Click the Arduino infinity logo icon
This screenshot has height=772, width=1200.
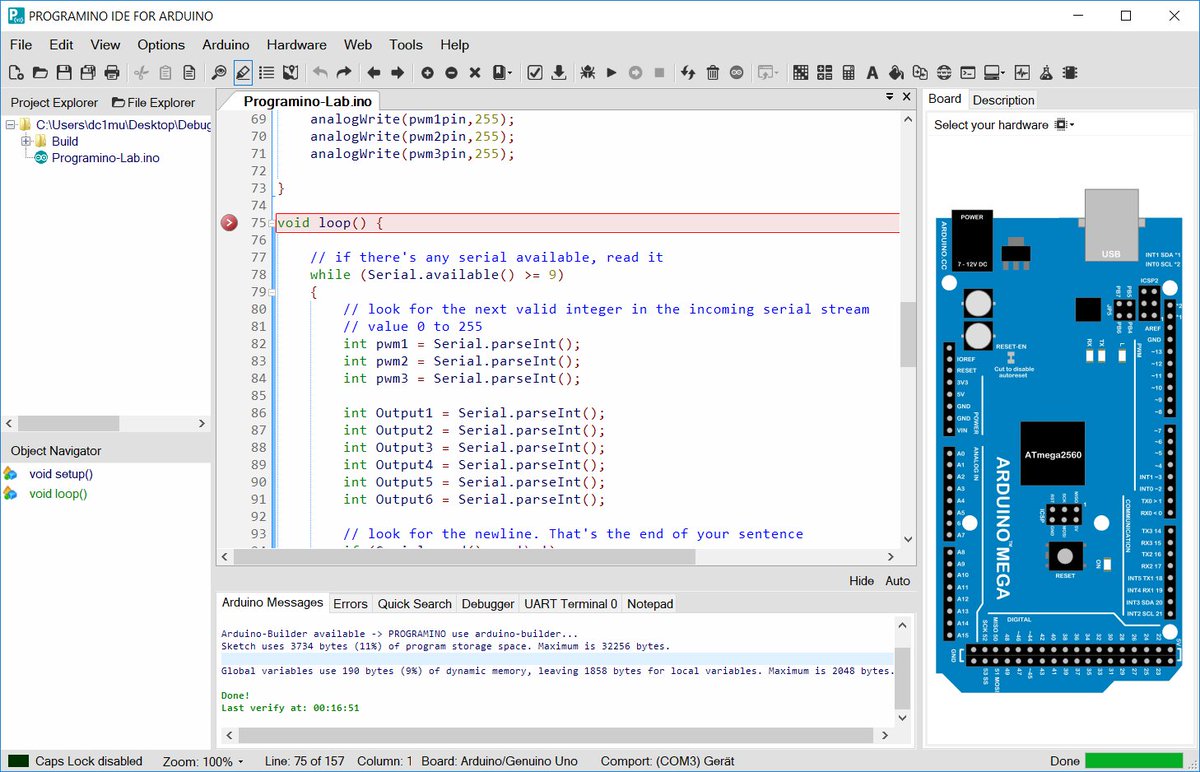[x=737, y=72]
